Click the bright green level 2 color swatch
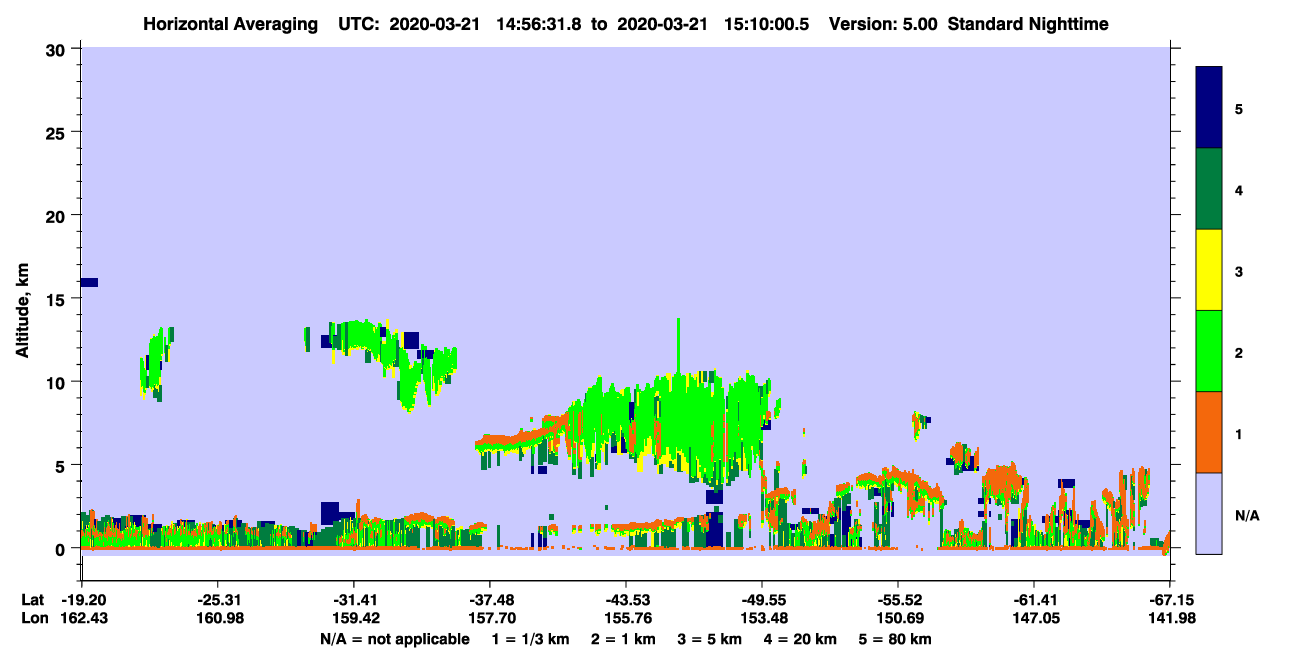The width and height of the screenshot is (1300, 667). (1209, 351)
